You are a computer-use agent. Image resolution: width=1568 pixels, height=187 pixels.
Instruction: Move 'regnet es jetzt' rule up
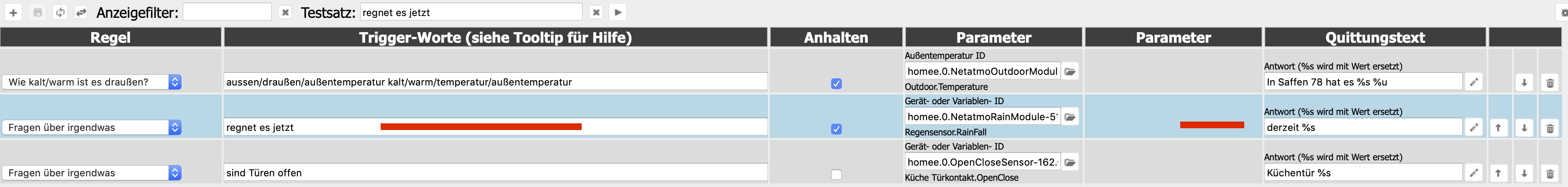[1498, 128]
